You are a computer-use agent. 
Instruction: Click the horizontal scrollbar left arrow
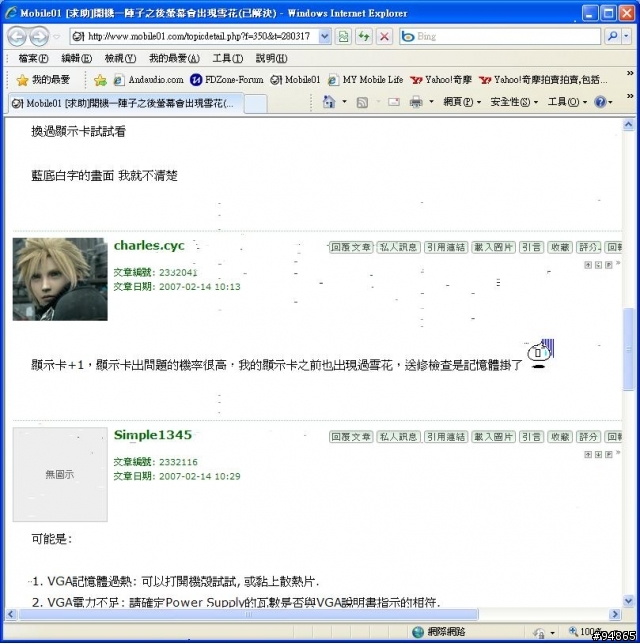[x=11, y=614]
